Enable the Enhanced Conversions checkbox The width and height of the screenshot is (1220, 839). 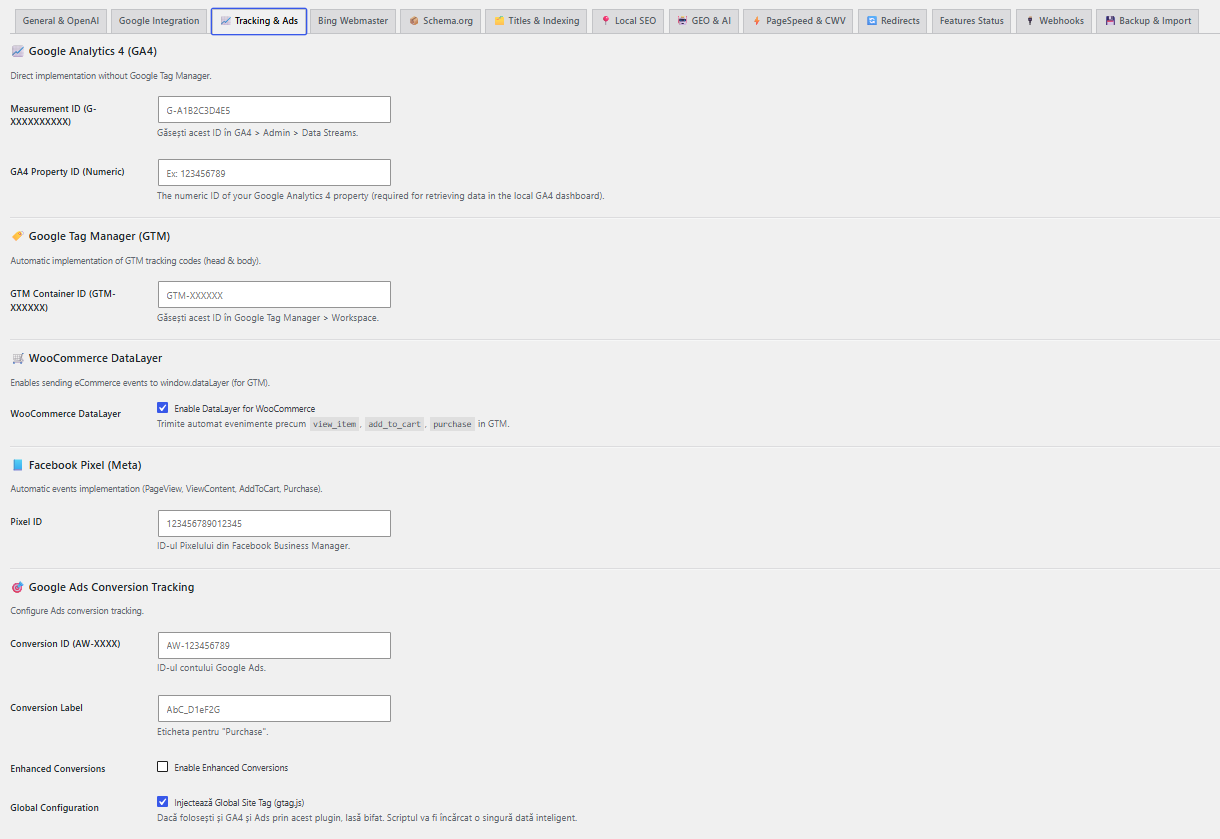click(x=163, y=767)
